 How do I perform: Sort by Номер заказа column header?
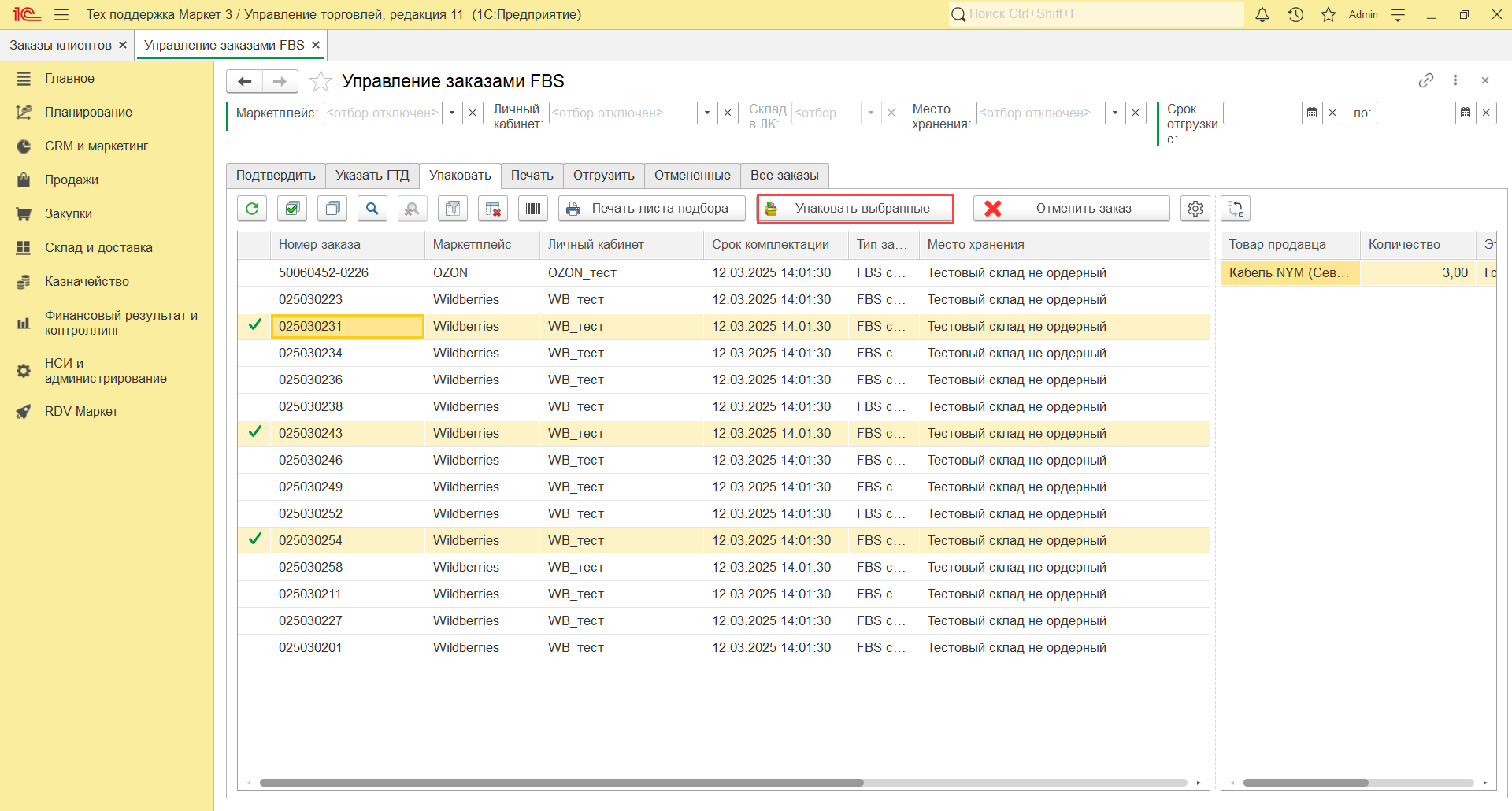coord(347,245)
